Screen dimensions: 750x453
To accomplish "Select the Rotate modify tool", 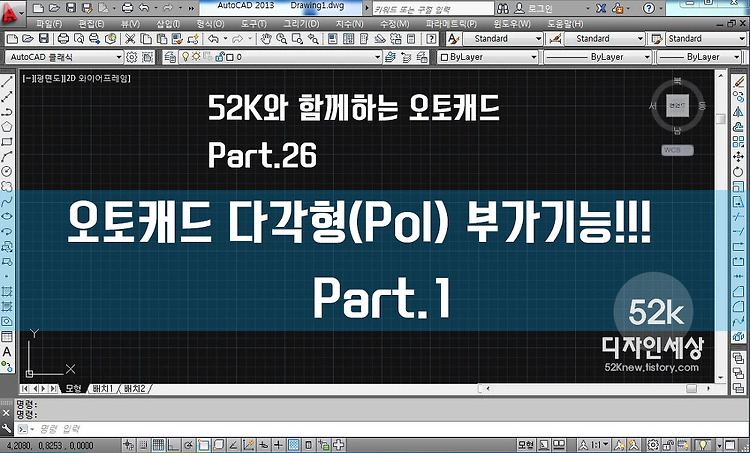I will click(x=739, y=171).
